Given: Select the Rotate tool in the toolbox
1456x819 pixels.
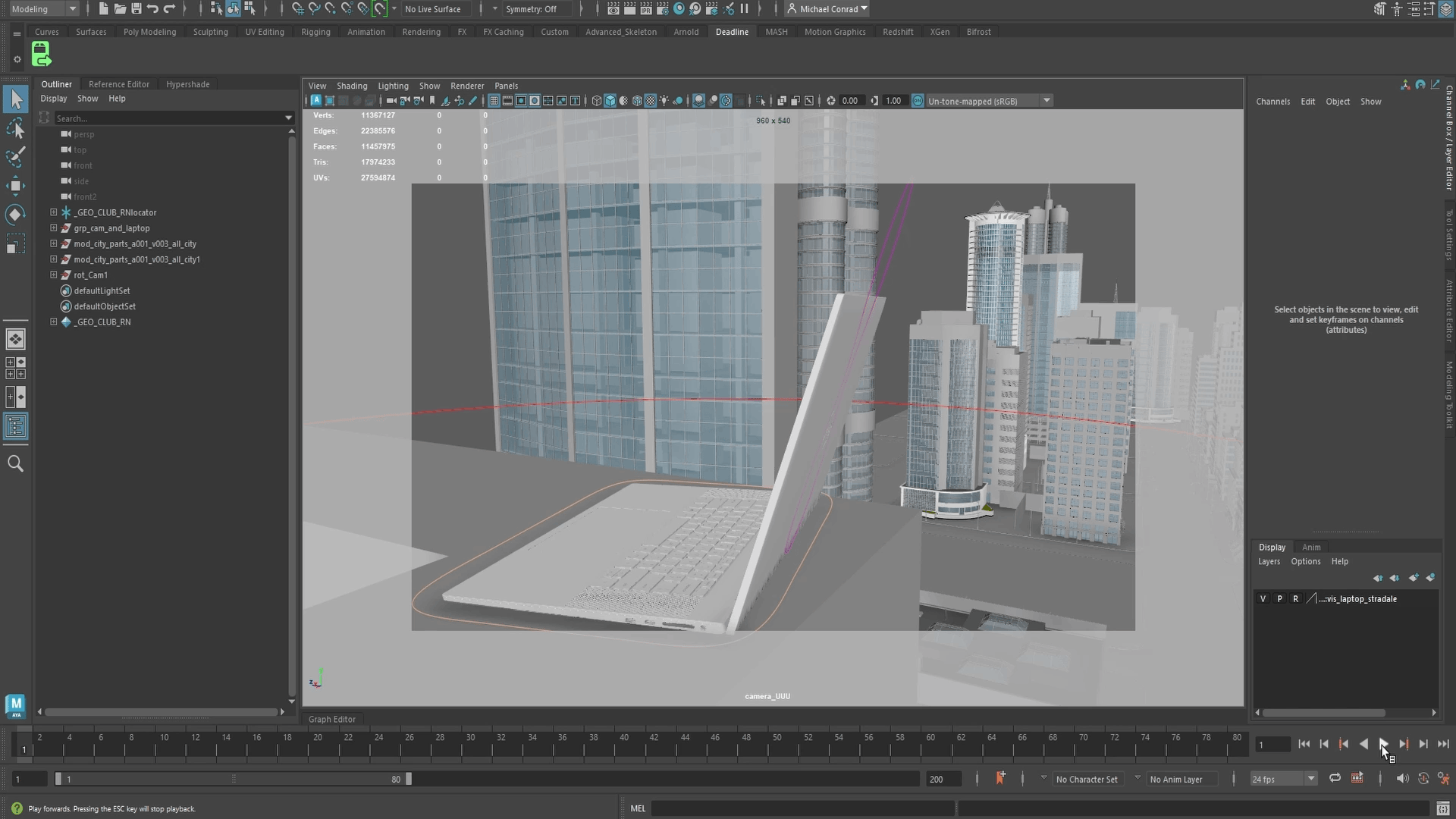Looking at the screenshot, I should [15, 215].
